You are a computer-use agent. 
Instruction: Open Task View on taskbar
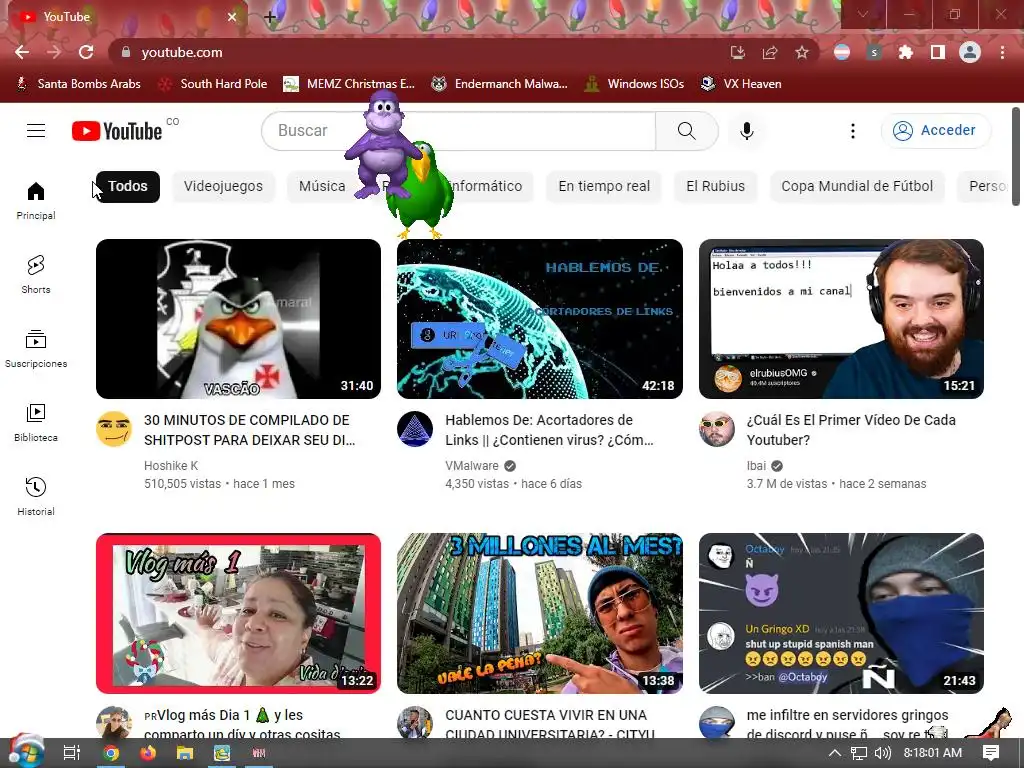click(x=72, y=753)
